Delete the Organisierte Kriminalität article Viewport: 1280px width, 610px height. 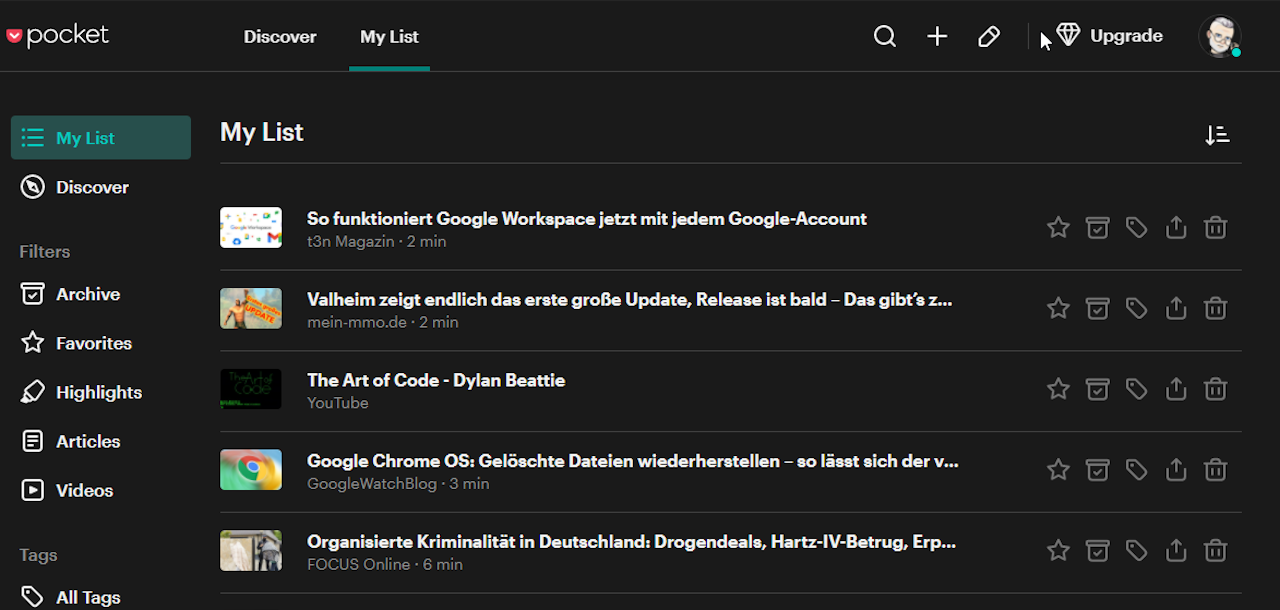point(1215,551)
